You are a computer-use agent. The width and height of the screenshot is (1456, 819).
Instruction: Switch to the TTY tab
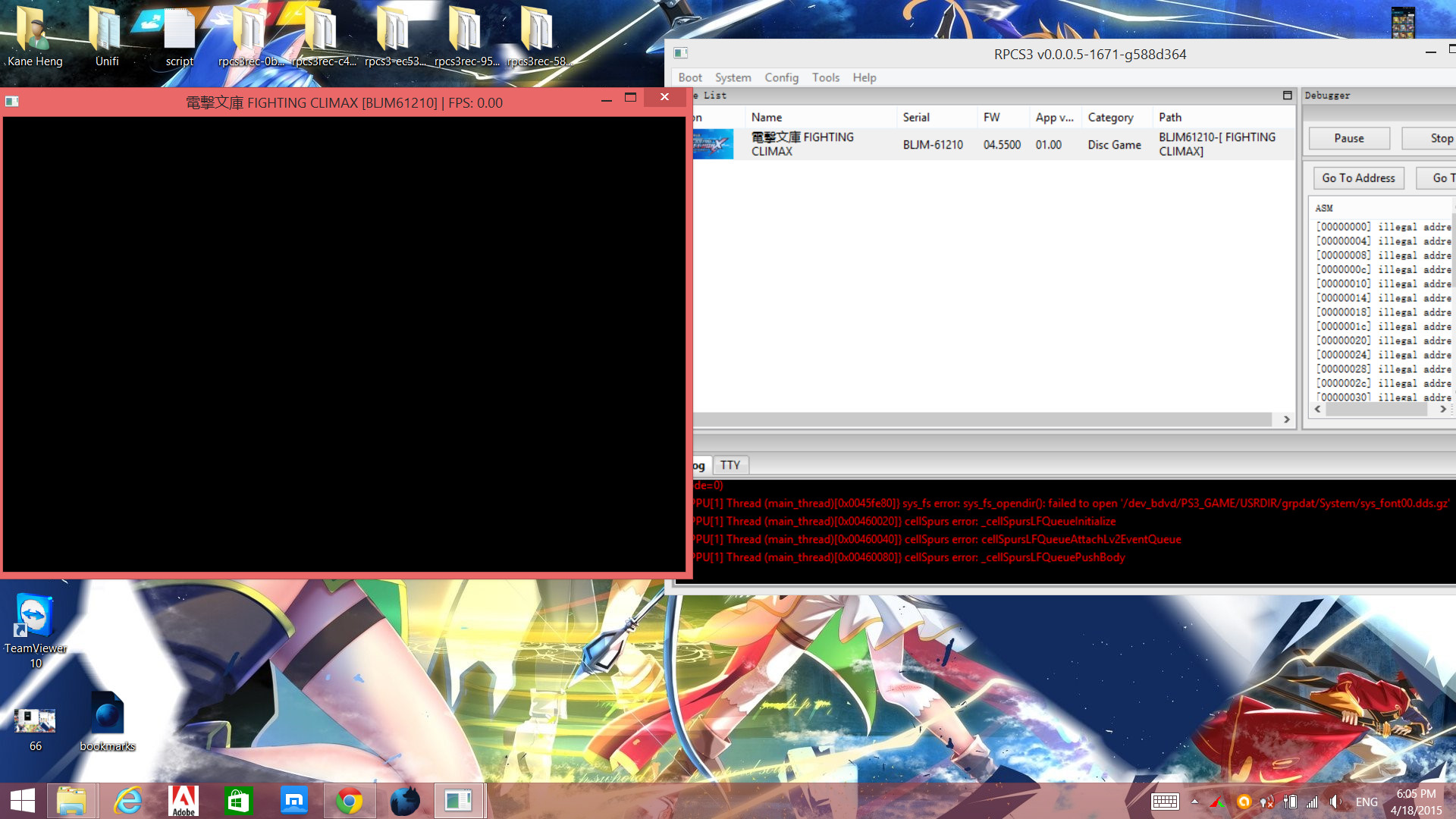tap(730, 465)
